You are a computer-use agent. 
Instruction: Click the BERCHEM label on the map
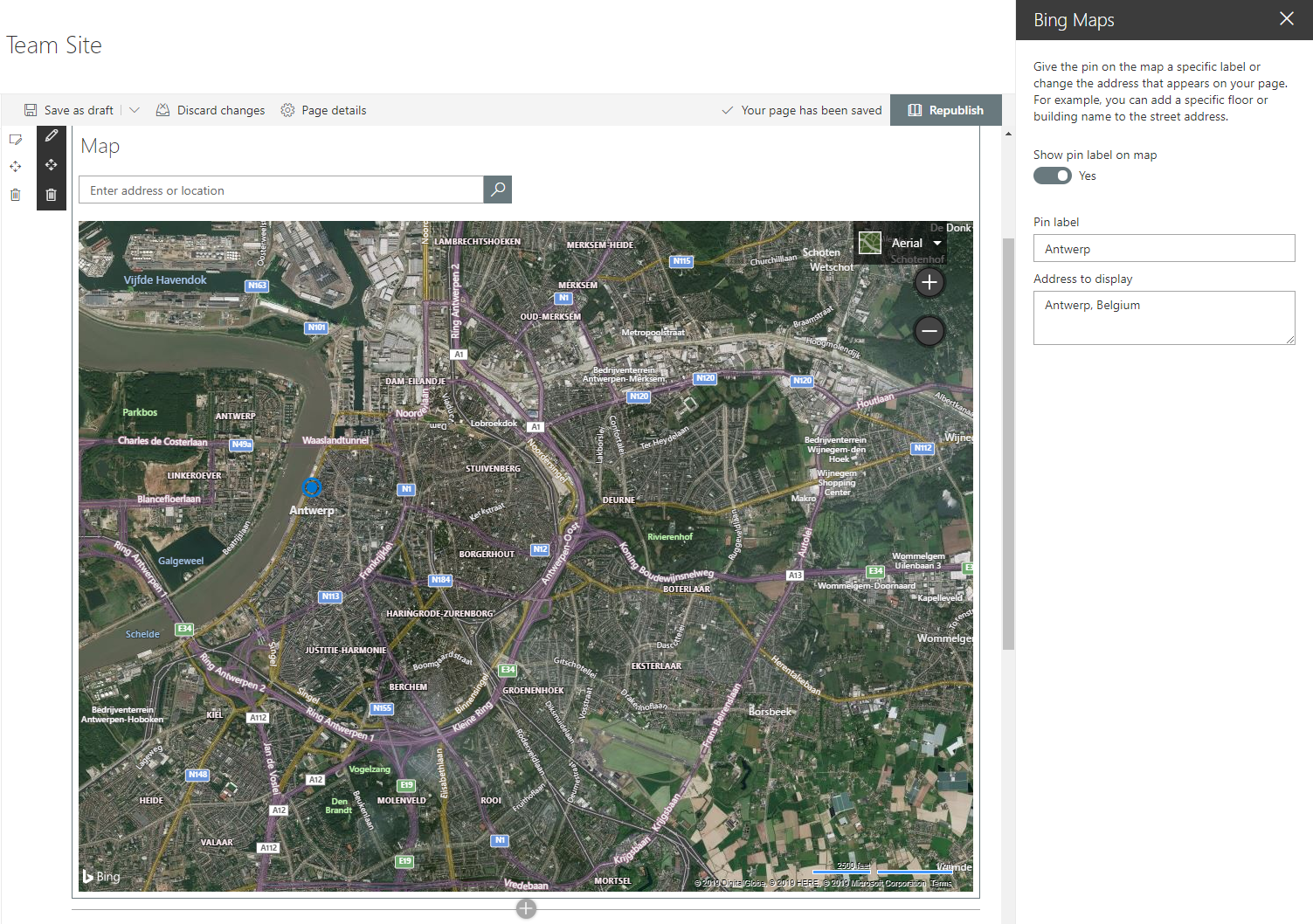[x=408, y=686]
